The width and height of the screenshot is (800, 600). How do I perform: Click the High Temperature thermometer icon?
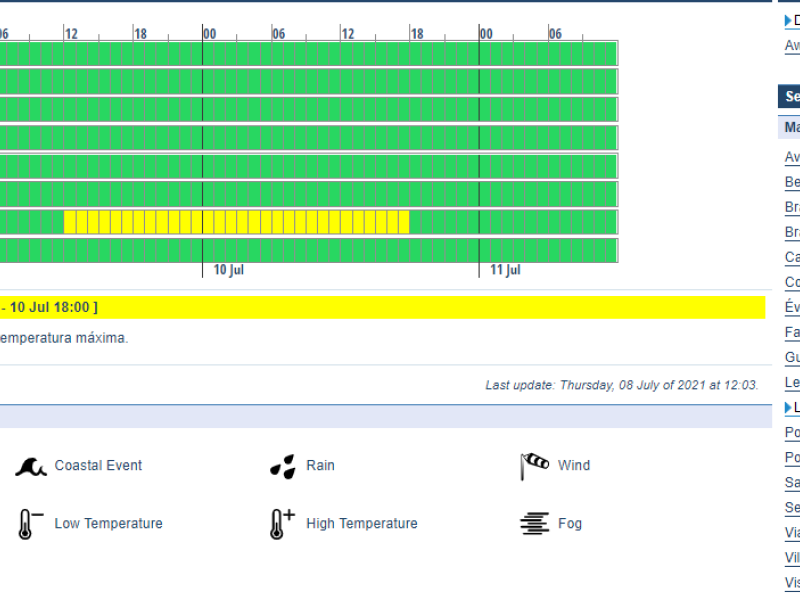[282, 524]
